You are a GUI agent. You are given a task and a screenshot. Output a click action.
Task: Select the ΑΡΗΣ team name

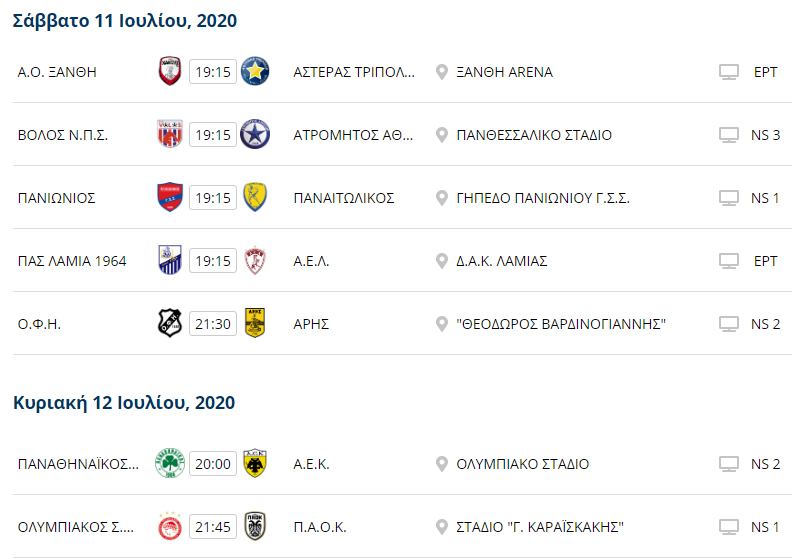tap(311, 324)
